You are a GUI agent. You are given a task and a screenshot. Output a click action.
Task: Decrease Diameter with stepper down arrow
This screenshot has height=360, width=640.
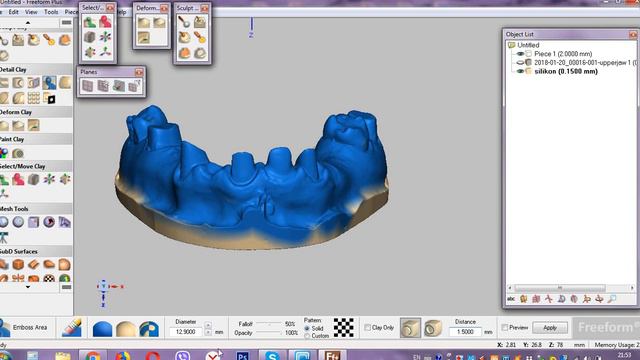pyautogui.click(x=208, y=333)
